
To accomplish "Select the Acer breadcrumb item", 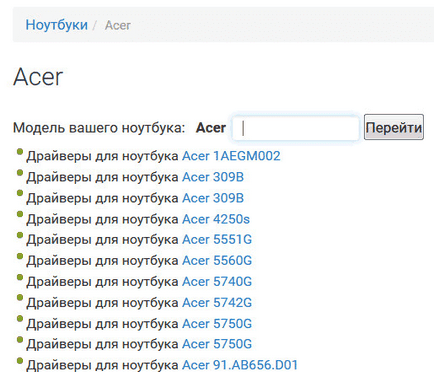I will [118, 25].
